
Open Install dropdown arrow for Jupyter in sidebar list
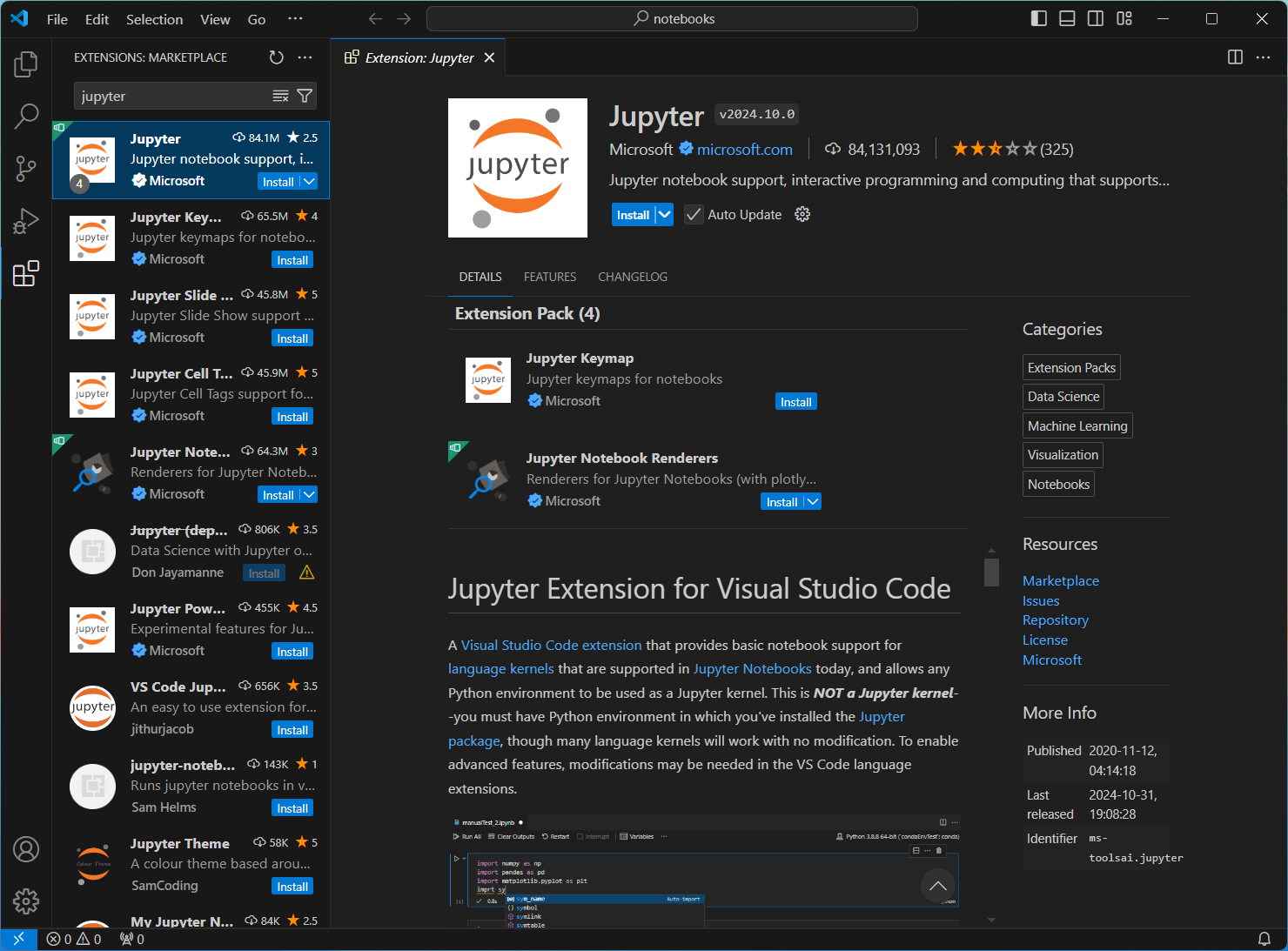pyautogui.click(x=309, y=181)
